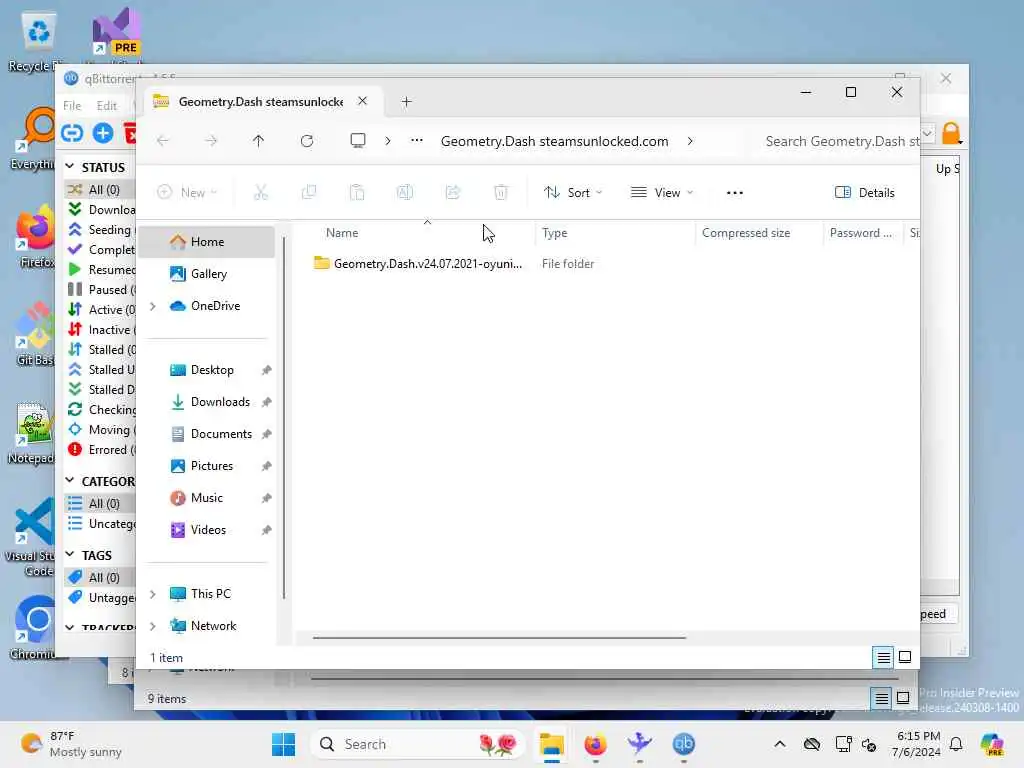Click the Delete trash icon
Viewport: 1024px width, 768px height.
tap(501, 192)
